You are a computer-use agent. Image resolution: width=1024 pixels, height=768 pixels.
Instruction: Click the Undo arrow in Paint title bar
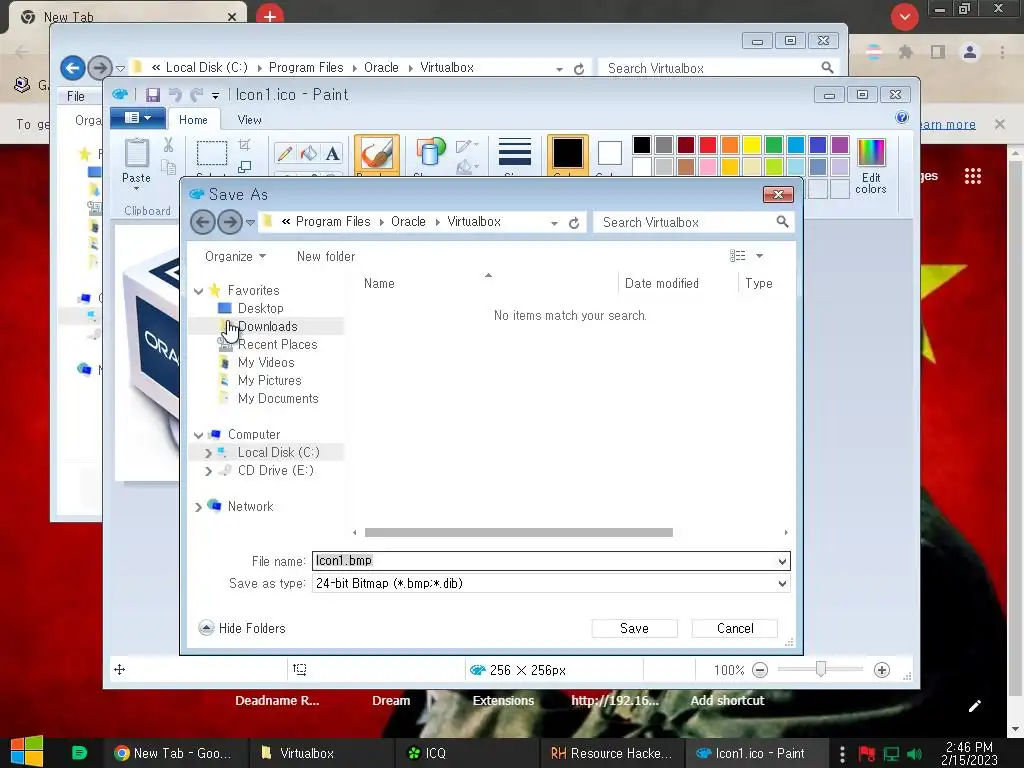[175, 95]
